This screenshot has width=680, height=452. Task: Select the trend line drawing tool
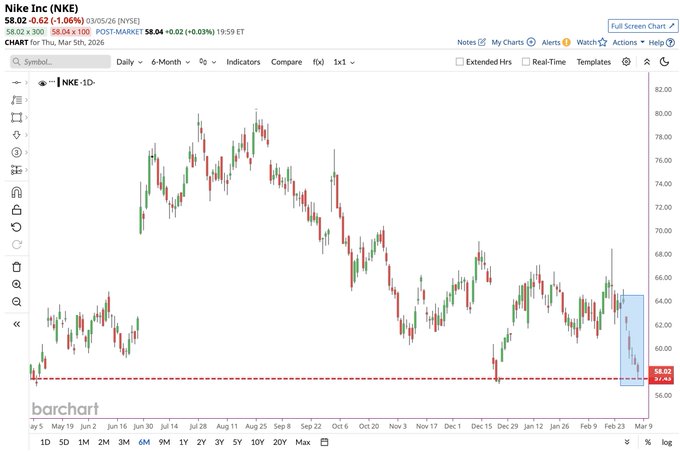tap(16, 82)
